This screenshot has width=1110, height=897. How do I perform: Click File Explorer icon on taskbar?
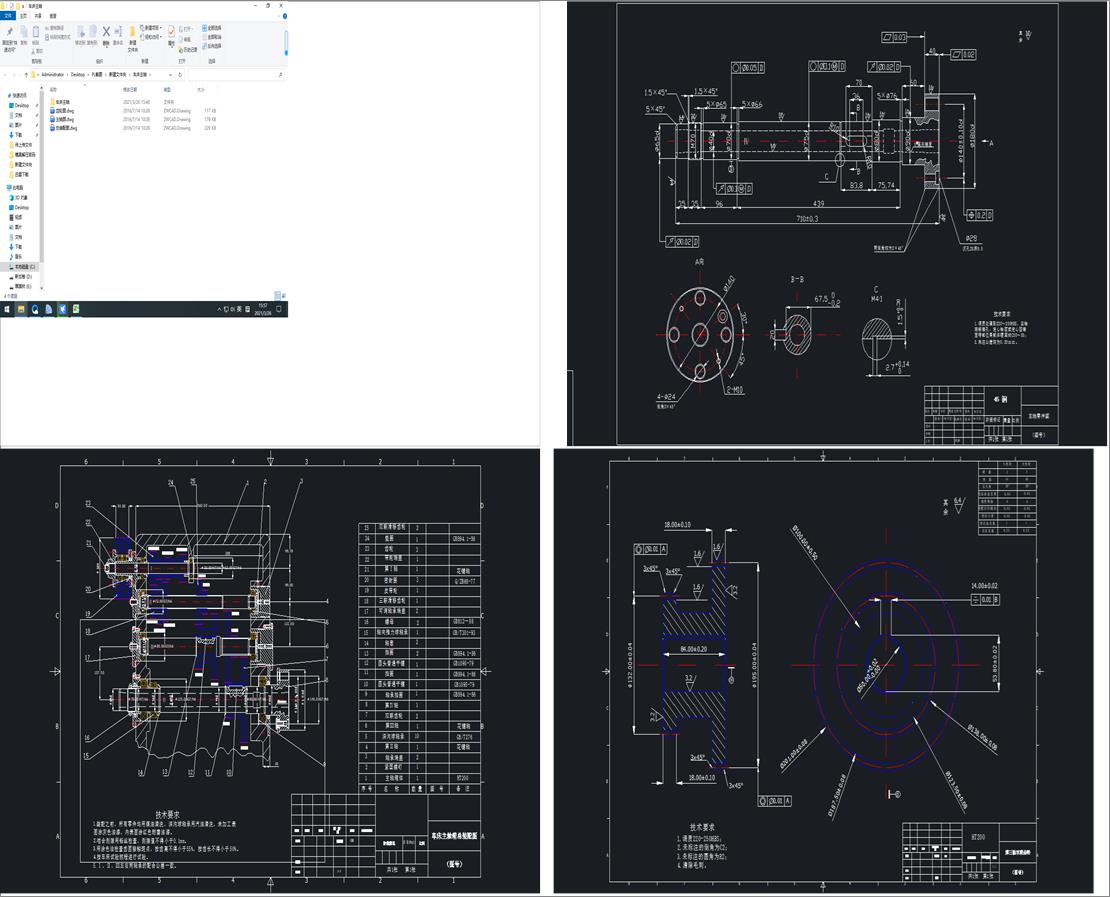21,309
